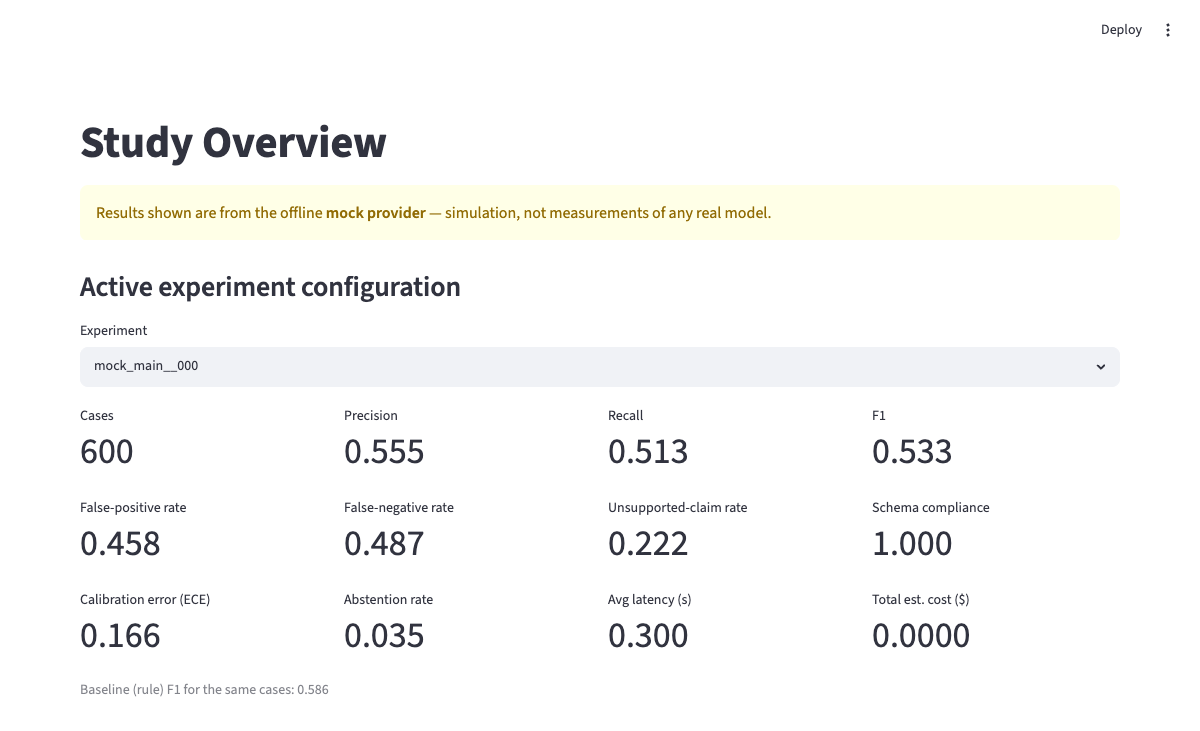
Task: Click the Experiment field label
Action: [113, 330]
